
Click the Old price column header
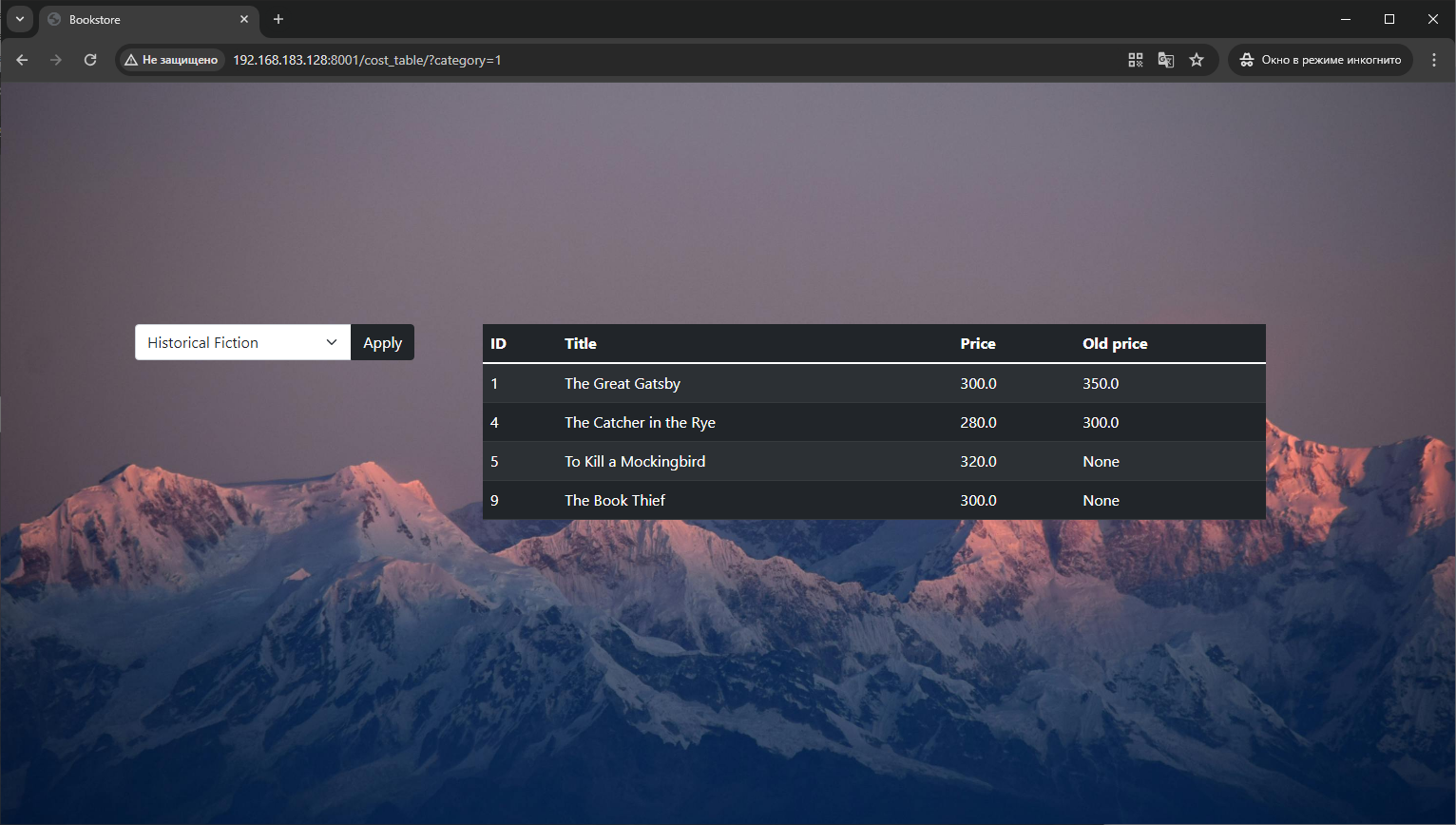click(1115, 344)
